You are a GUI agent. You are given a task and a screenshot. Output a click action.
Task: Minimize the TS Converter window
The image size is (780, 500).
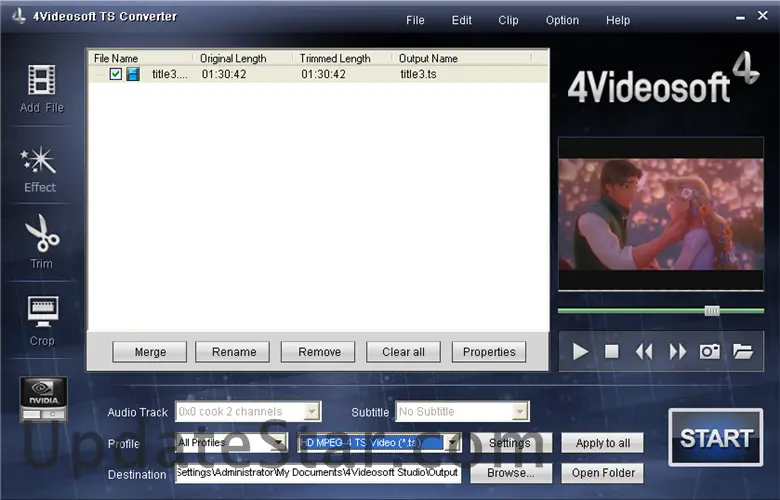(740, 17)
